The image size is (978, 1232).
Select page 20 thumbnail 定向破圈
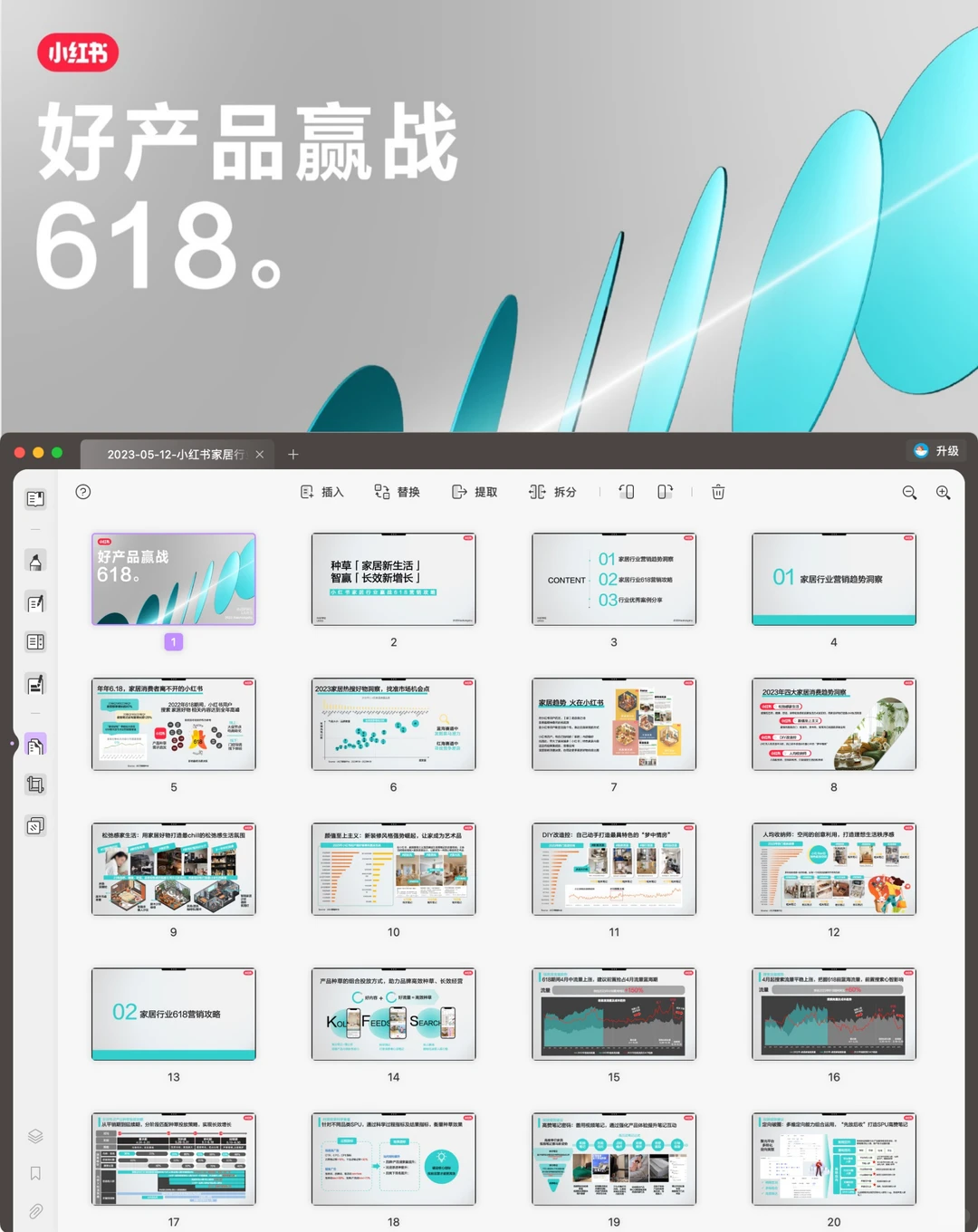tap(834, 1159)
